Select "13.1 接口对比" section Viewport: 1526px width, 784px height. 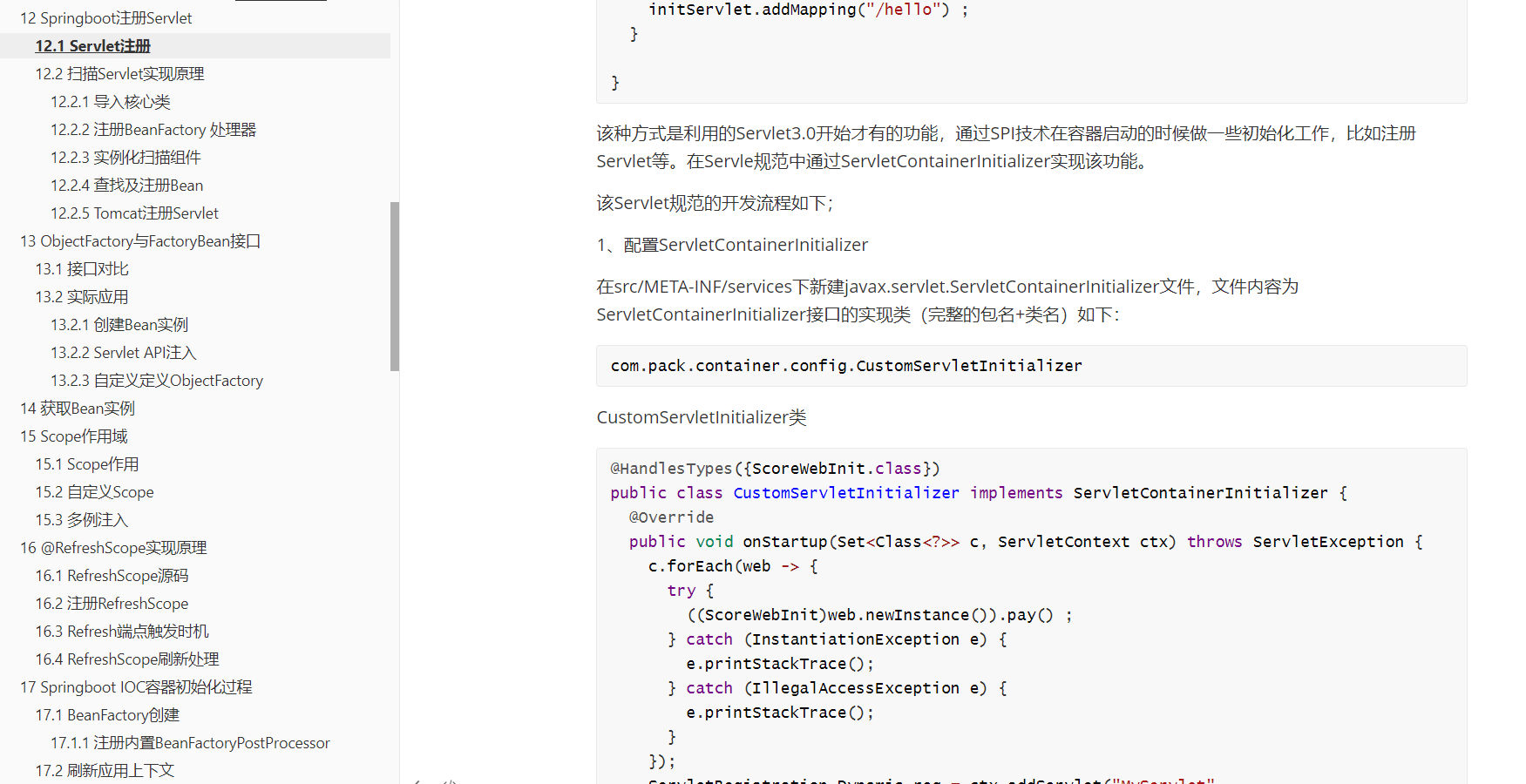pos(82,268)
